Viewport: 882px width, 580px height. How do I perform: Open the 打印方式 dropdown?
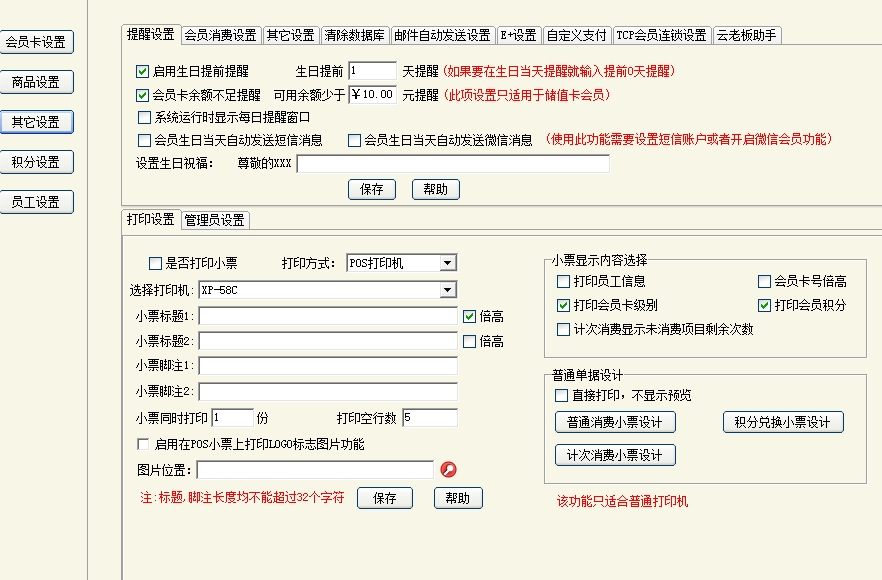click(x=447, y=264)
